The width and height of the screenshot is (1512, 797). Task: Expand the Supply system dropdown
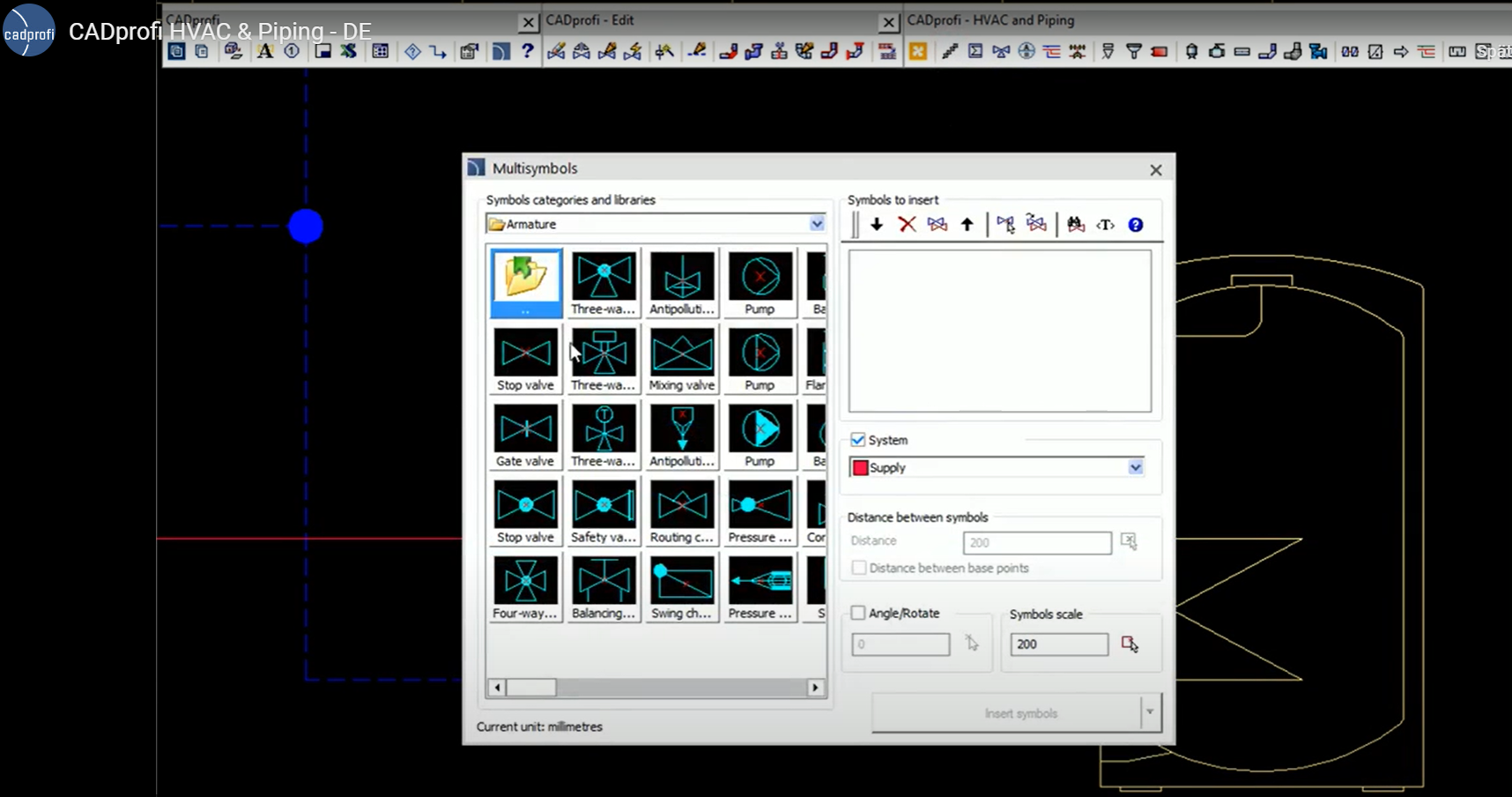[x=1135, y=467]
